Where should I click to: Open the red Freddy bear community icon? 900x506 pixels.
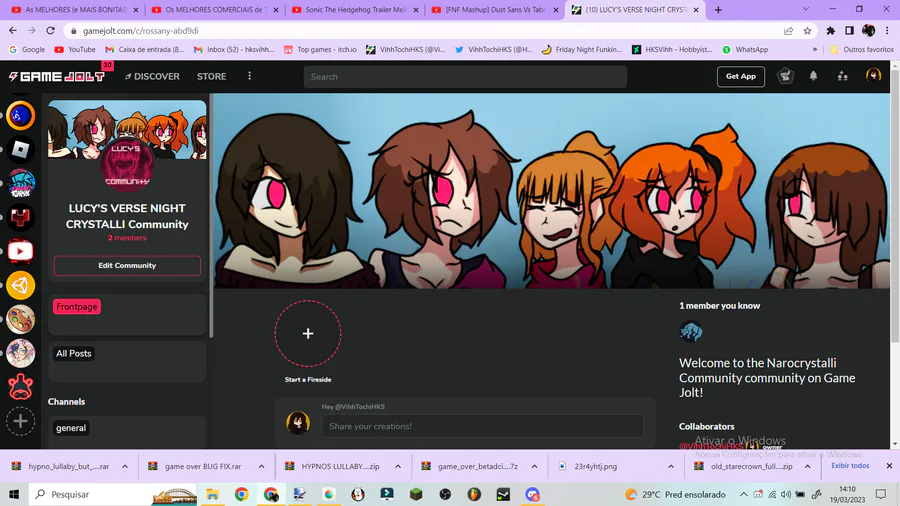21,387
